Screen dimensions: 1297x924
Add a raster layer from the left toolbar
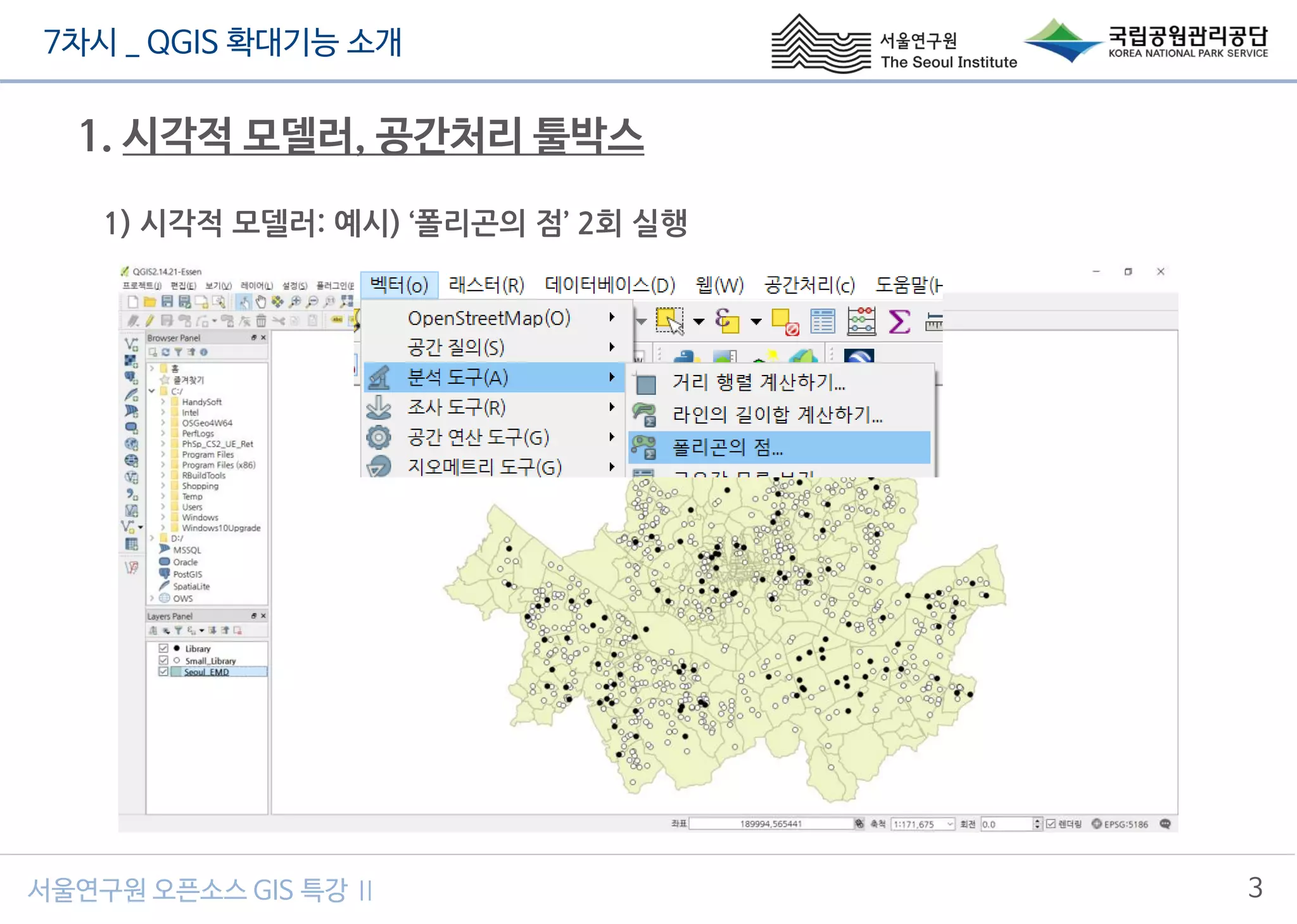tap(131, 361)
